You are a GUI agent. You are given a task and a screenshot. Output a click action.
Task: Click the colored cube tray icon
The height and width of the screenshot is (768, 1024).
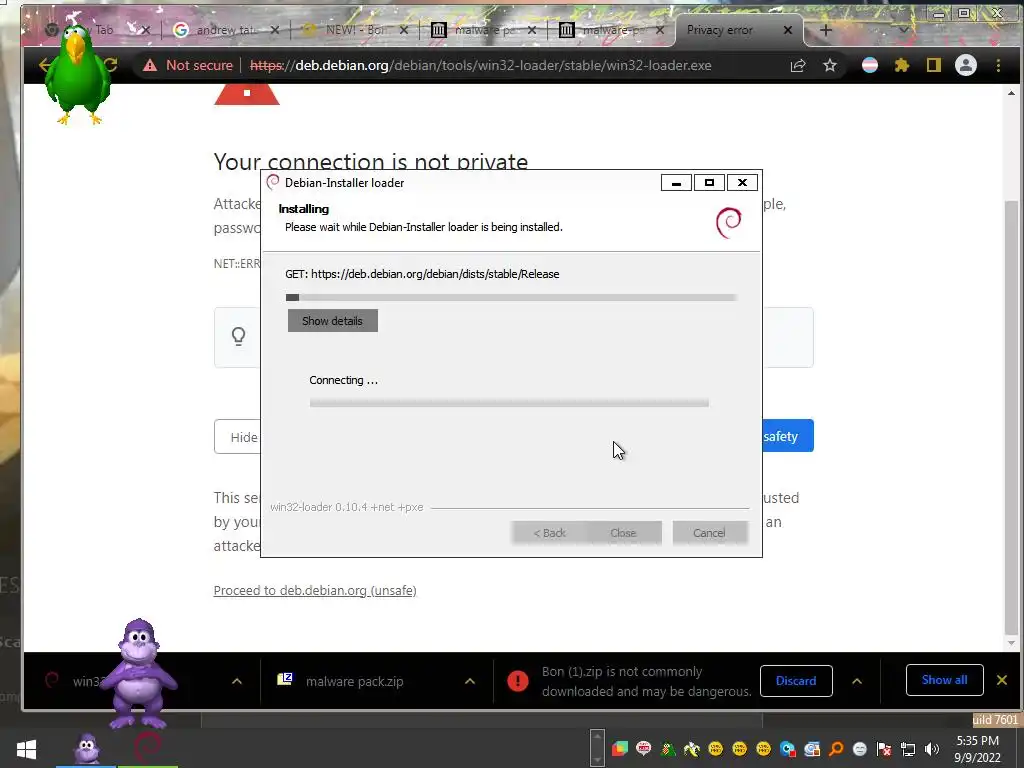tap(620, 748)
